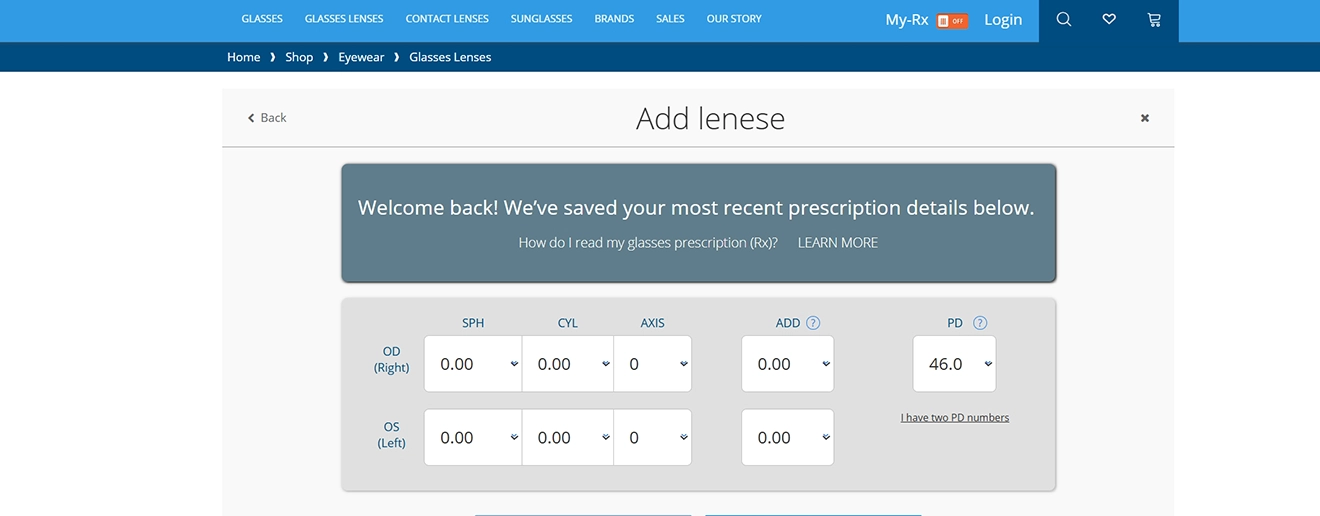Go to Eyewear in the breadcrumb
The width and height of the screenshot is (1320, 516).
[x=361, y=57]
